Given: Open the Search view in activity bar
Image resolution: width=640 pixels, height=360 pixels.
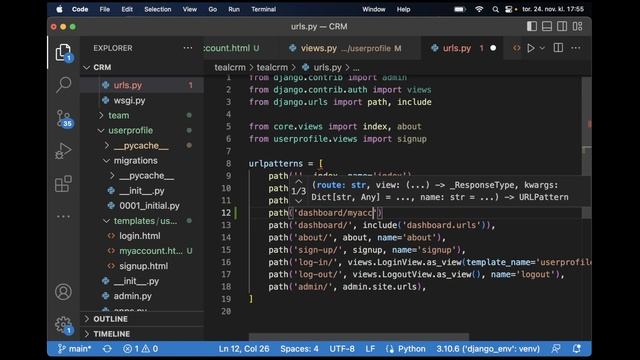Looking at the screenshot, I should click(x=63, y=84).
